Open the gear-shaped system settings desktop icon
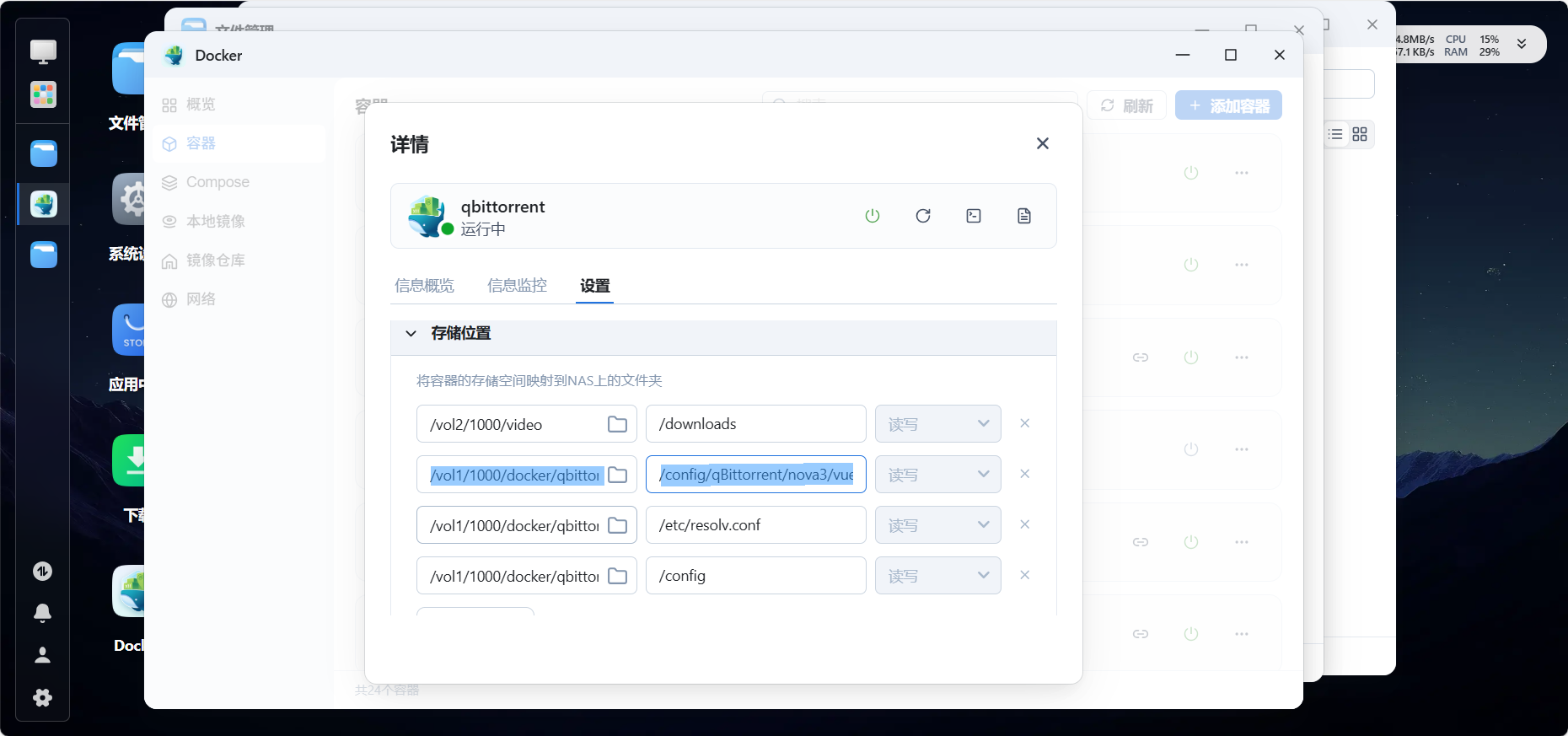Screen dimensions: 1568x736 coord(129,199)
